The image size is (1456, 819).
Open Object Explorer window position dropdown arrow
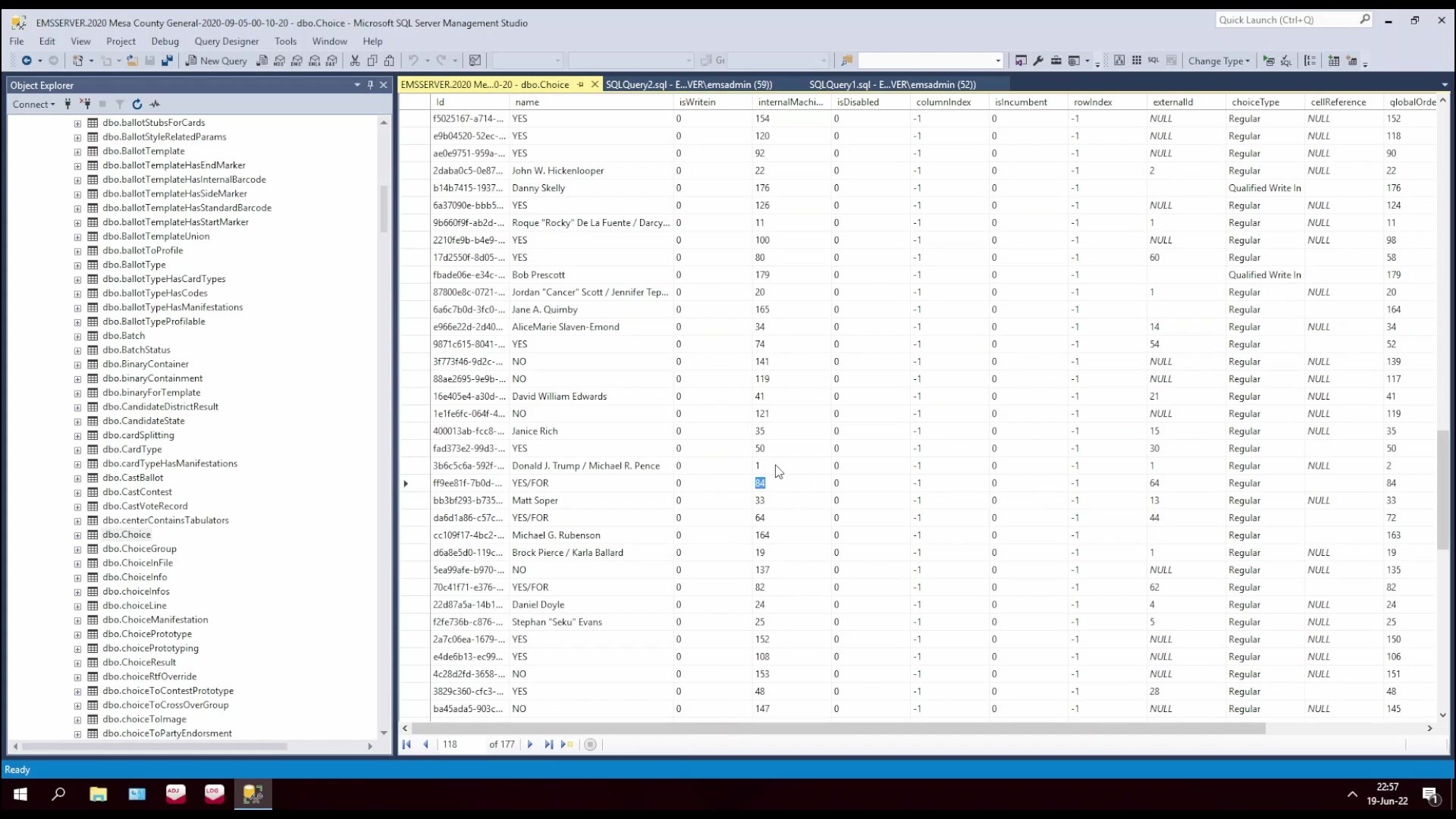[357, 85]
